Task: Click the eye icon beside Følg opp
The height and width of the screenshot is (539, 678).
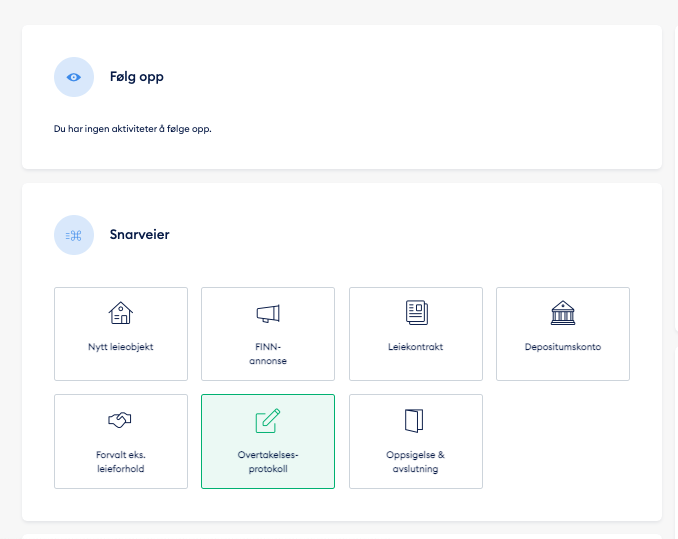Action: click(x=74, y=77)
